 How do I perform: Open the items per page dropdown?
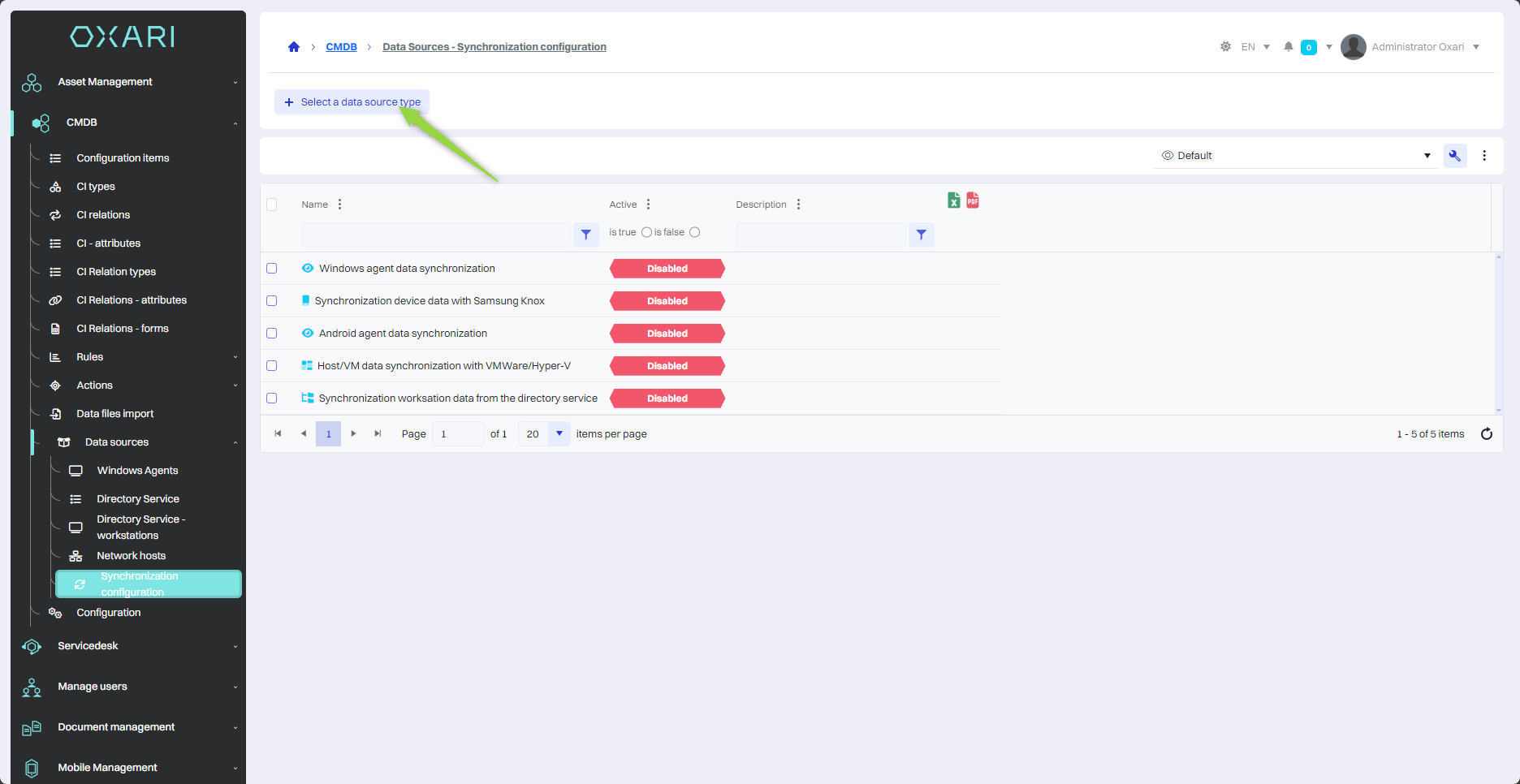(559, 434)
